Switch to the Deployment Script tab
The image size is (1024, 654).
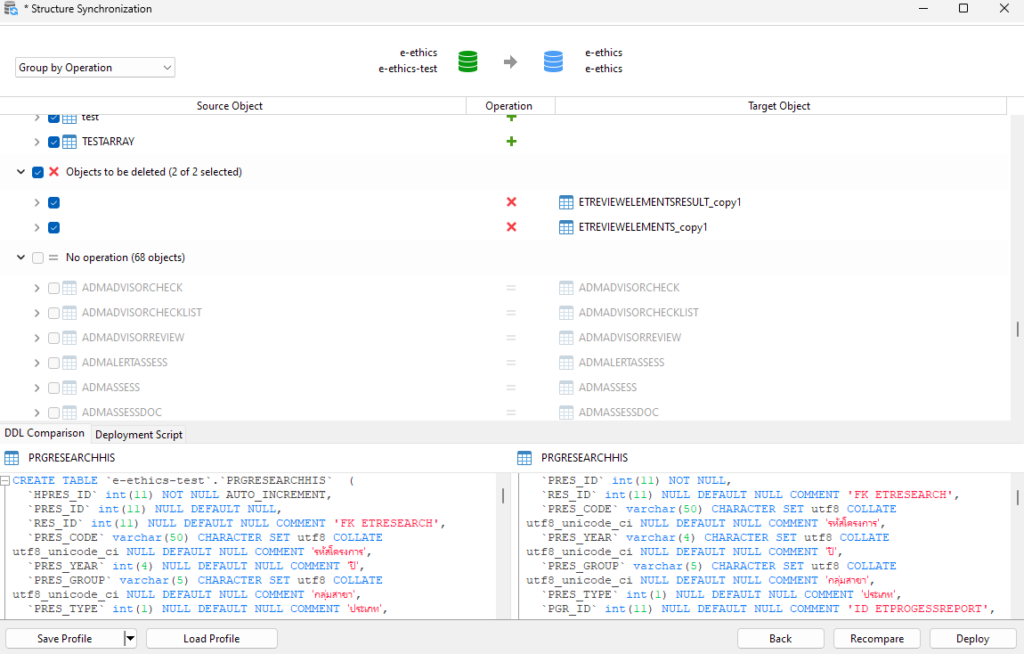coord(139,434)
